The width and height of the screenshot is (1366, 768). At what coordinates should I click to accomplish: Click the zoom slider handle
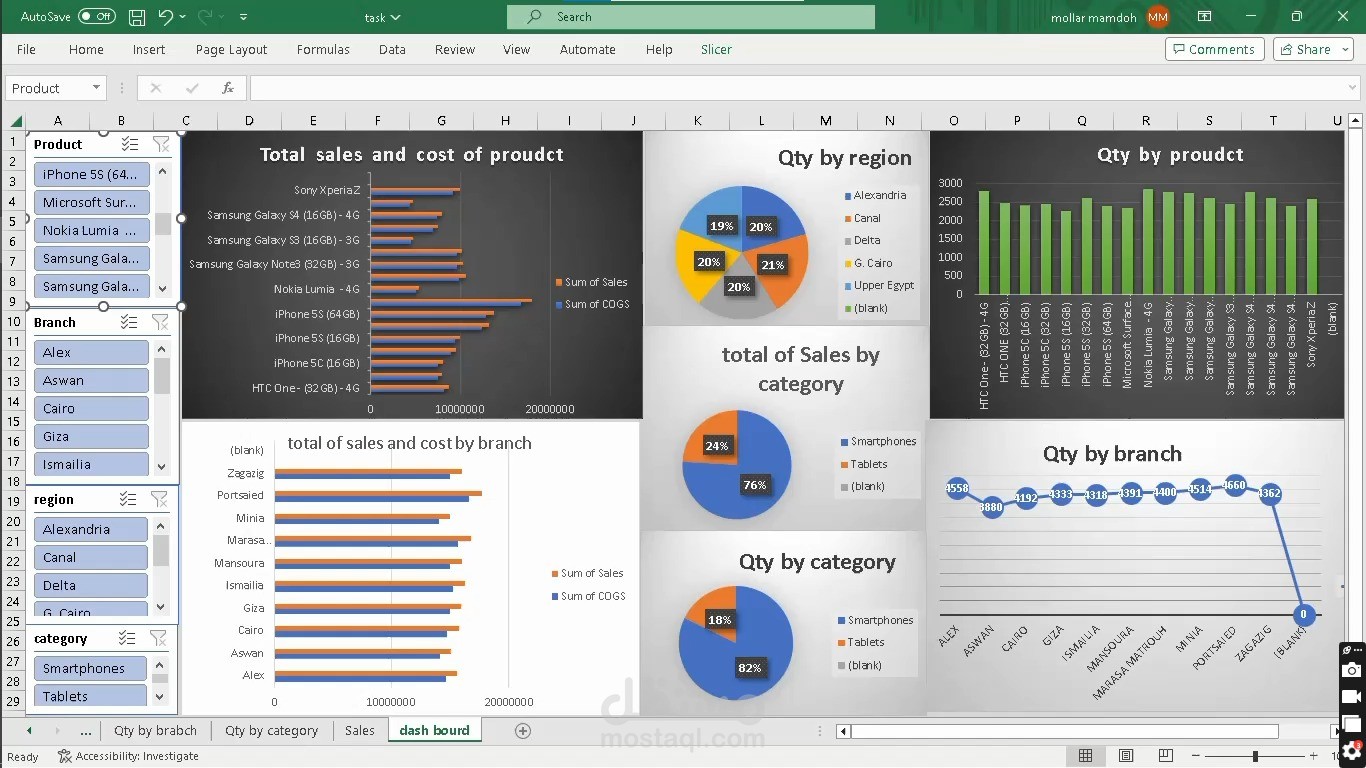pos(1255,756)
